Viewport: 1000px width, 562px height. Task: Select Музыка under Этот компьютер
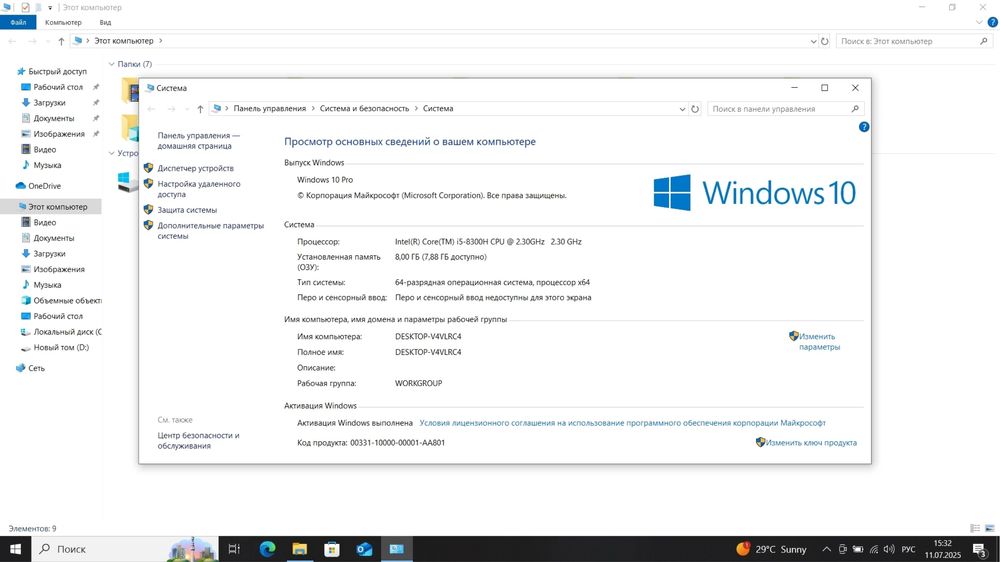(47, 285)
